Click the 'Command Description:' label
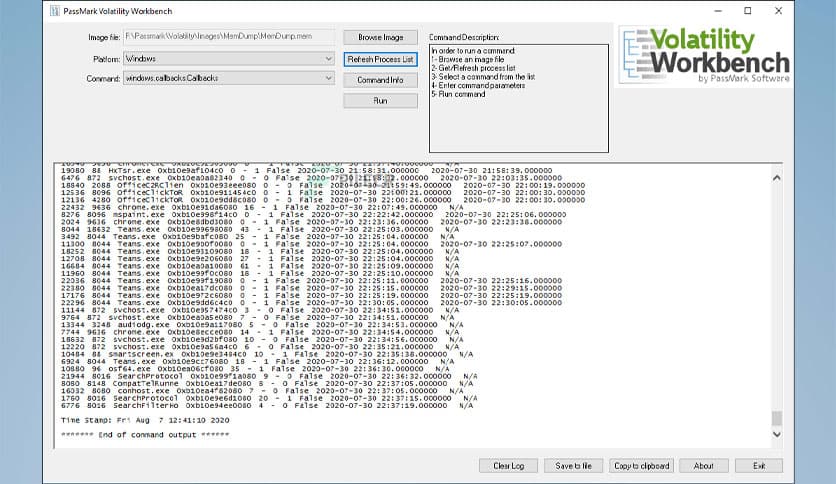The width and height of the screenshot is (836, 484). (x=464, y=37)
